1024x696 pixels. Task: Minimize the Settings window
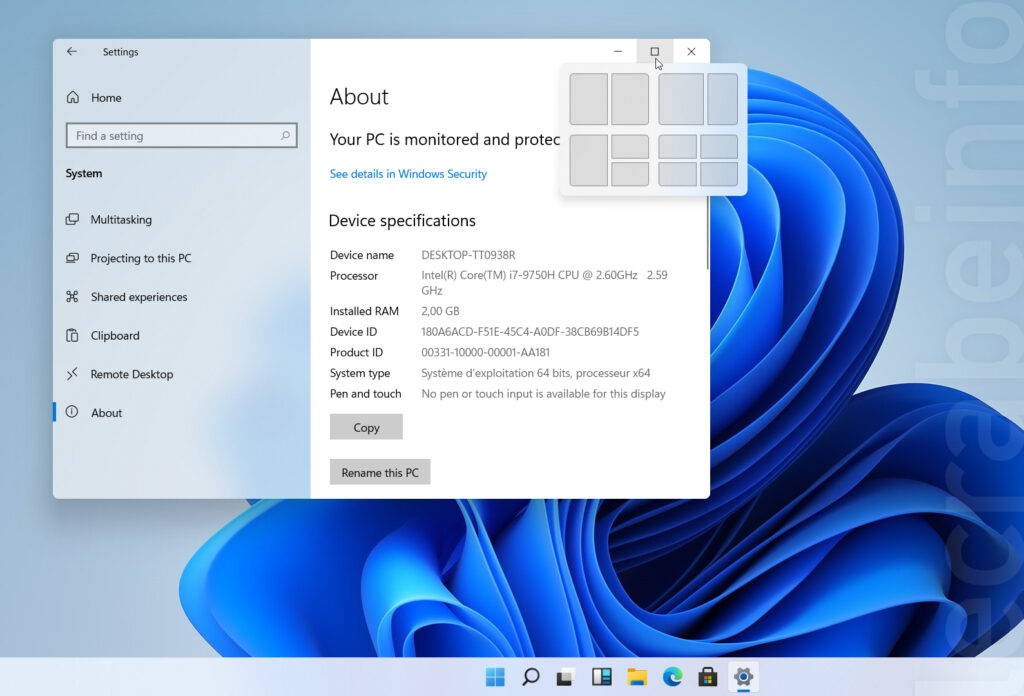pos(618,52)
